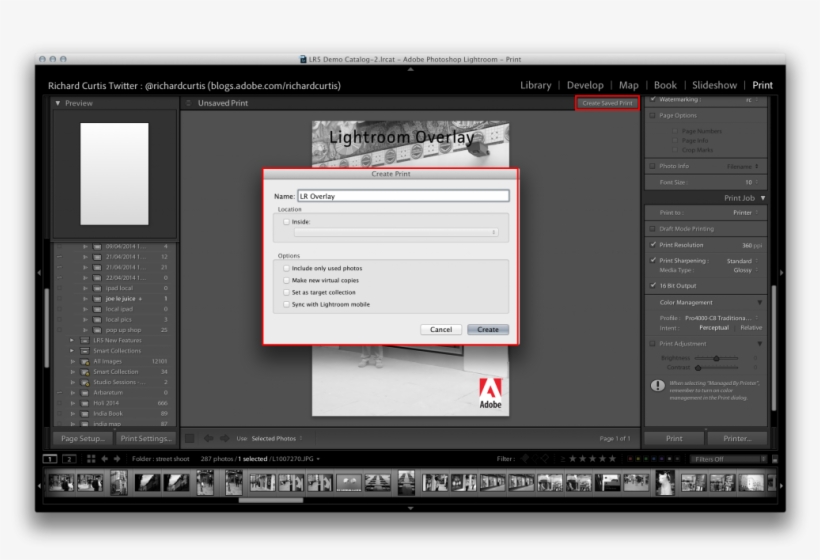Switch to the Develop module
This screenshot has height=560, width=820.
click(x=585, y=86)
